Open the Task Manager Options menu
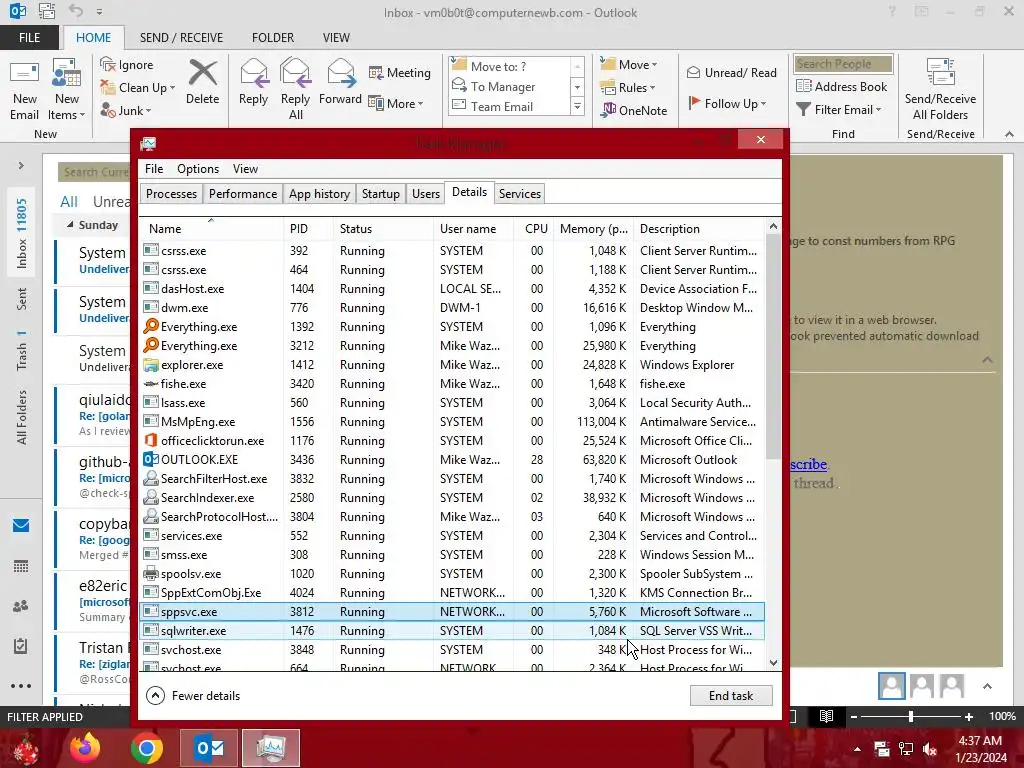The image size is (1024, 768). (x=198, y=168)
